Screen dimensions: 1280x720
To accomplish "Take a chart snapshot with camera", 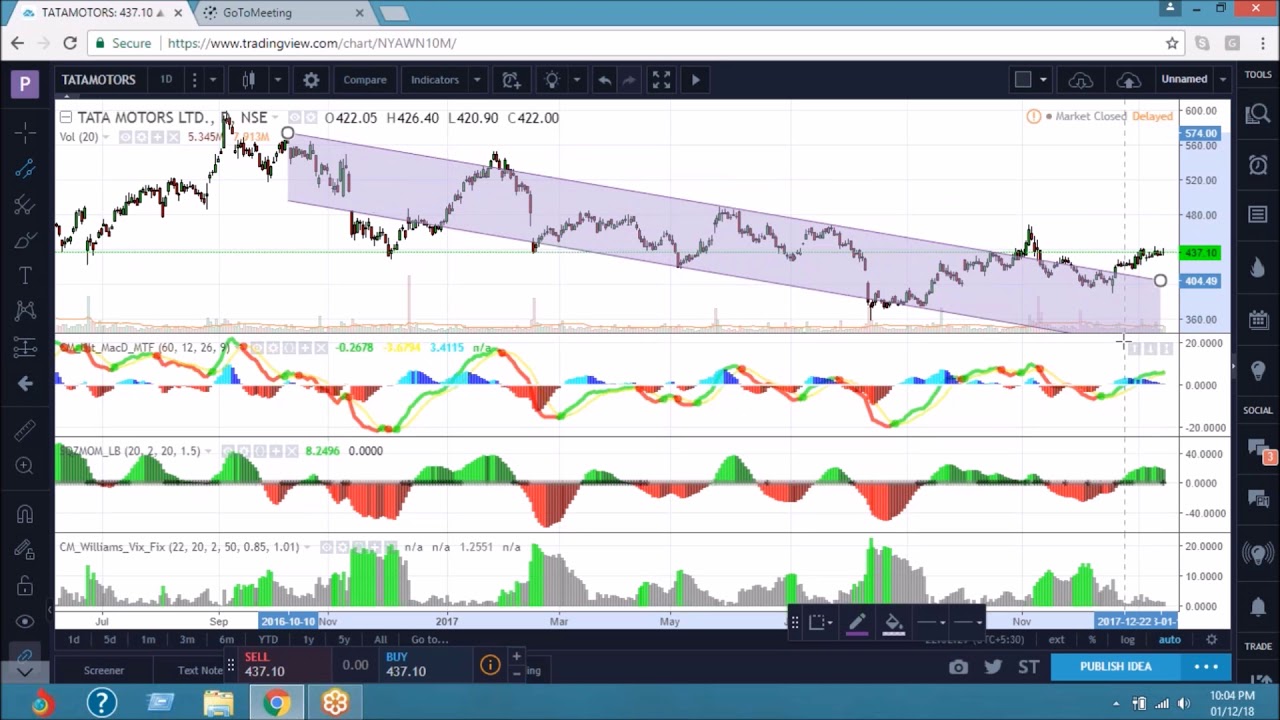I will 958,667.
